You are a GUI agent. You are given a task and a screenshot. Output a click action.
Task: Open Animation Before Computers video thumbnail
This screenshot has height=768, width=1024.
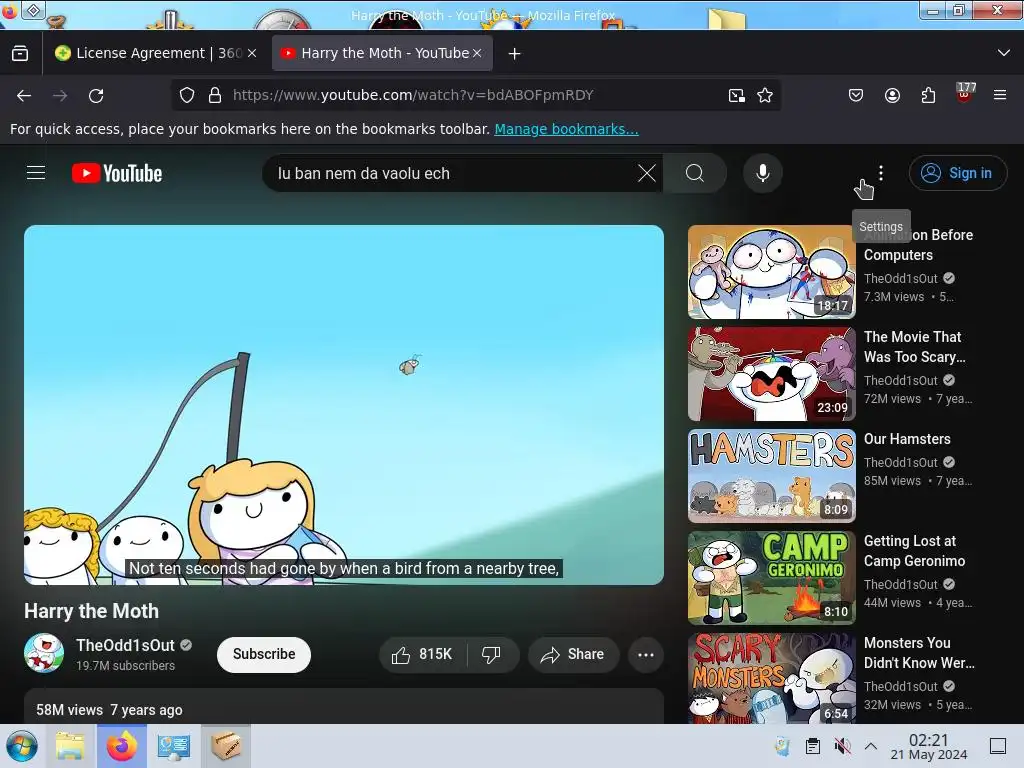pyautogui.click(x=771, y=272)
